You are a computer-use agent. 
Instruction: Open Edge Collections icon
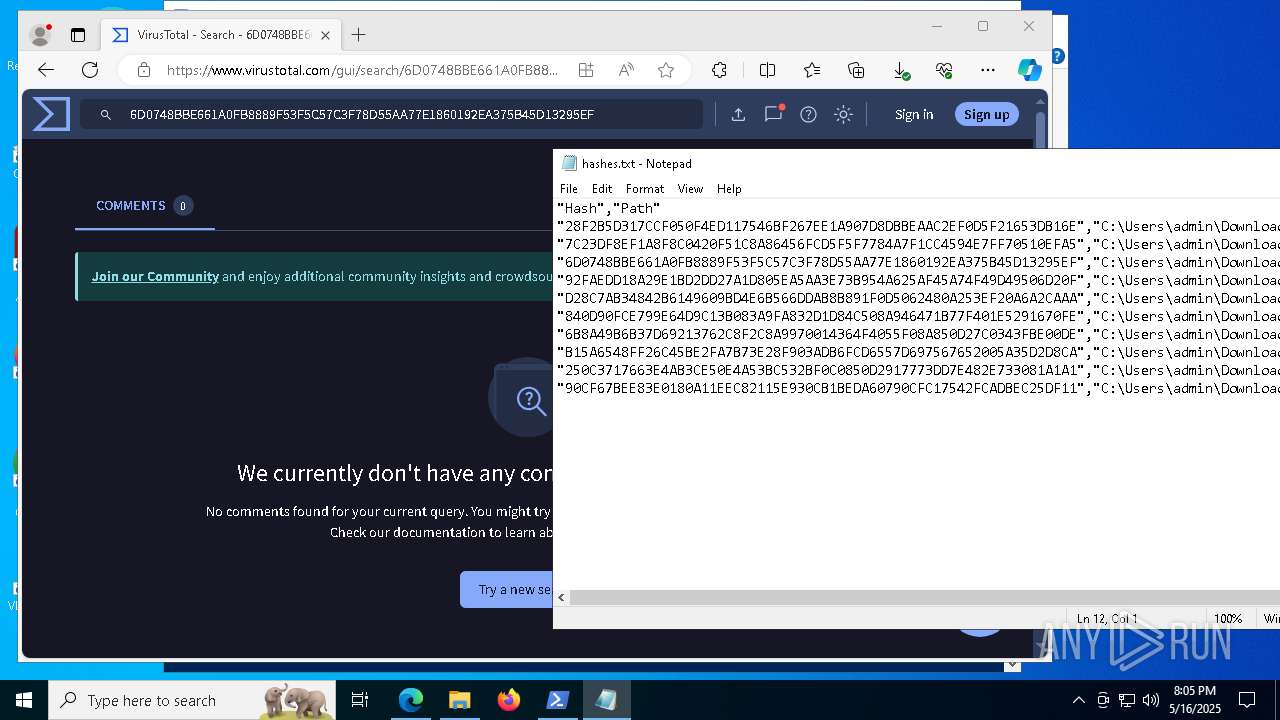856,70
